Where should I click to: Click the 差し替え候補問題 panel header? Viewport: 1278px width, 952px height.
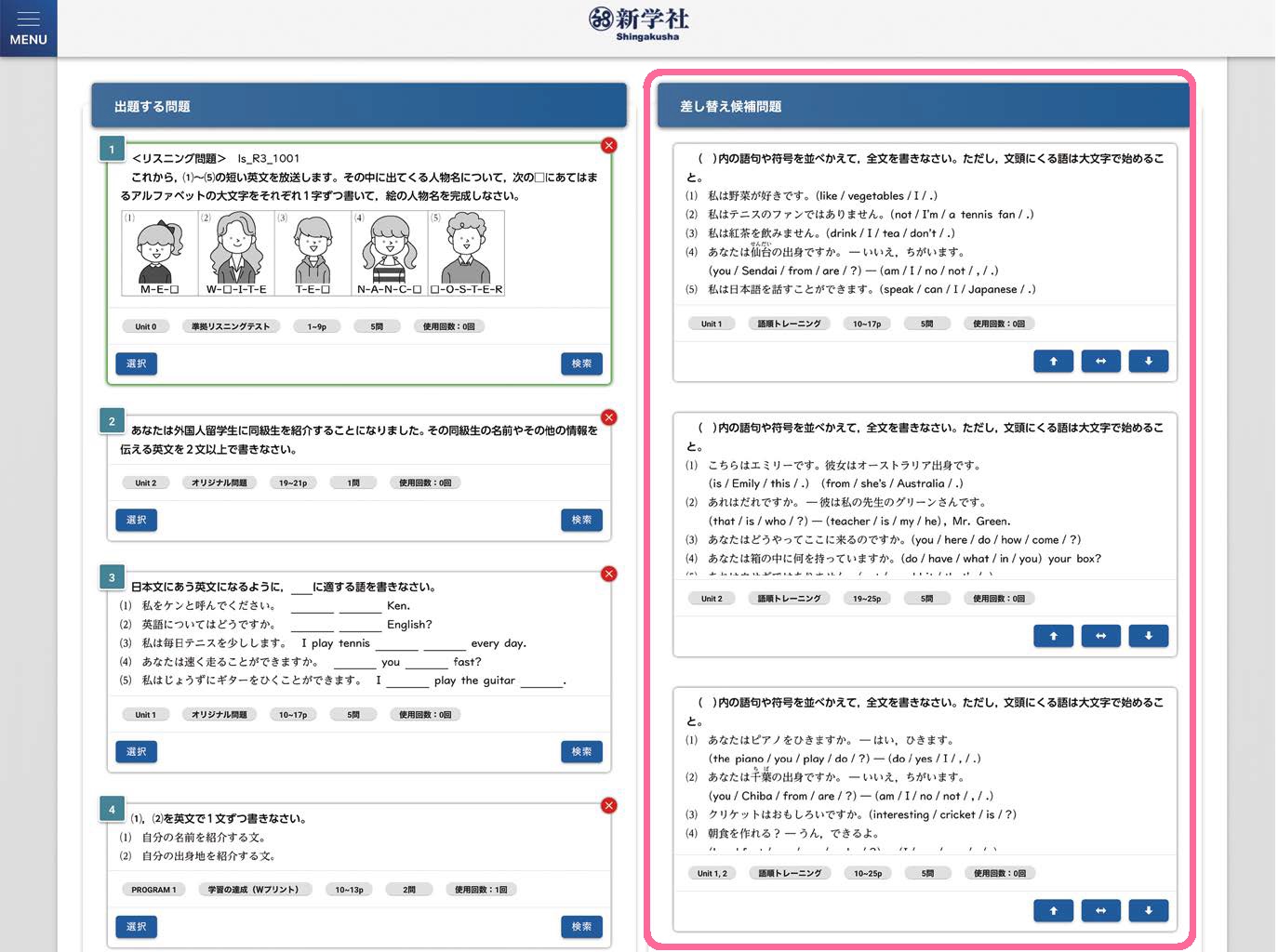pyautogui.click(x=923, y=106)
